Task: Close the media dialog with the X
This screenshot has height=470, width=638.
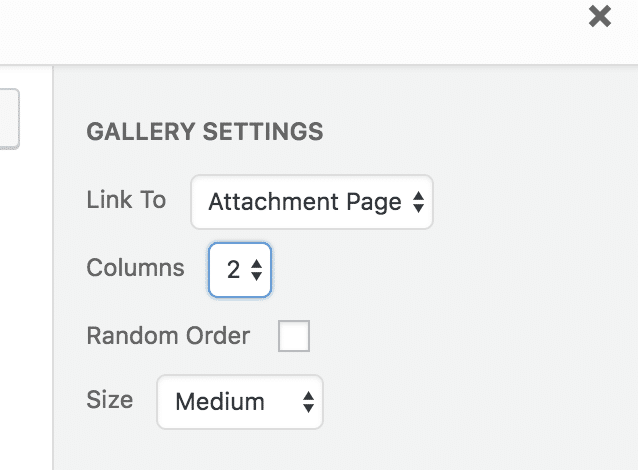Action: [x=600, y=16]
